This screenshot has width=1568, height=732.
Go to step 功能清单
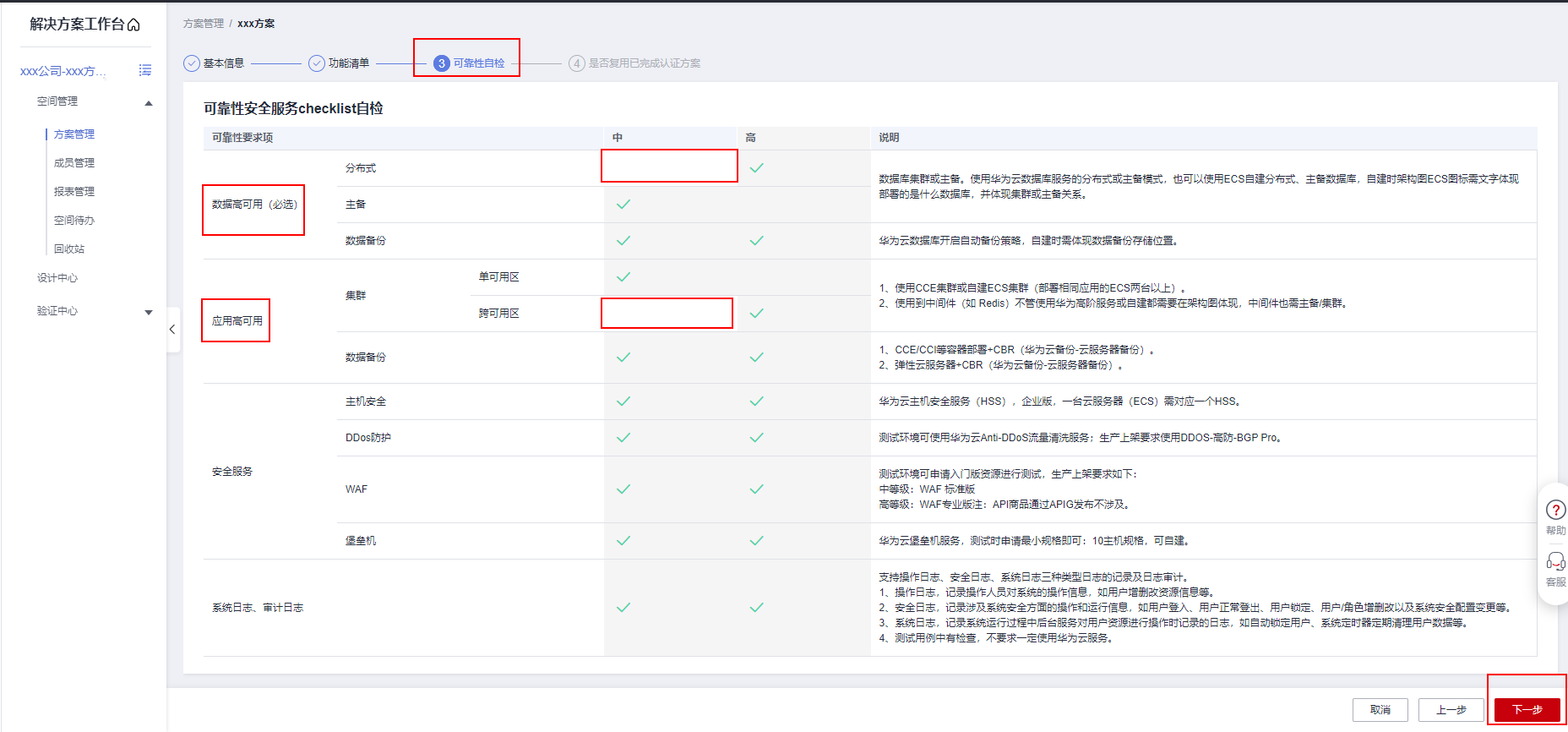(x=349, y=63)
